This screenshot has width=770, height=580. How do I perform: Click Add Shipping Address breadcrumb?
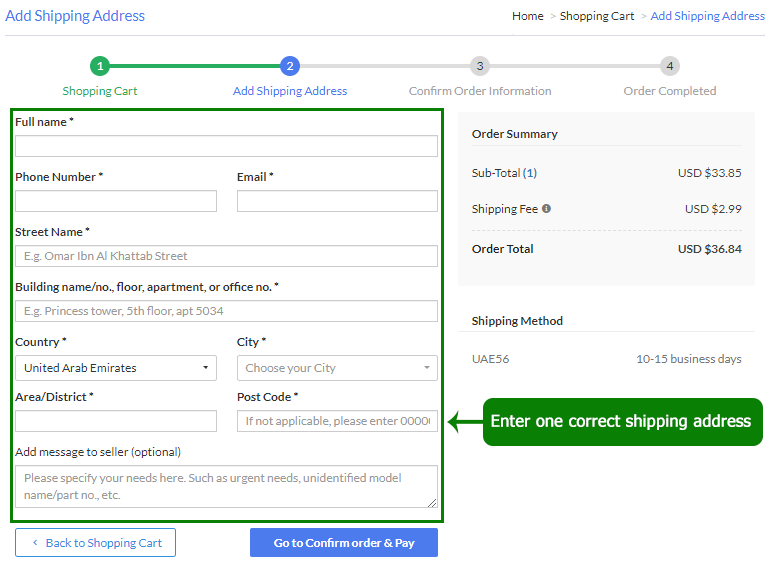[707, 16]
